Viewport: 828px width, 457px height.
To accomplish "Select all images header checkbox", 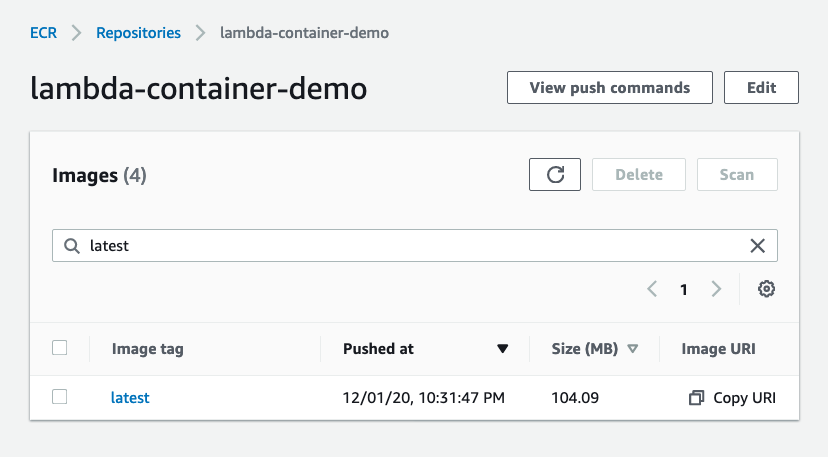I will coord(60,348).
